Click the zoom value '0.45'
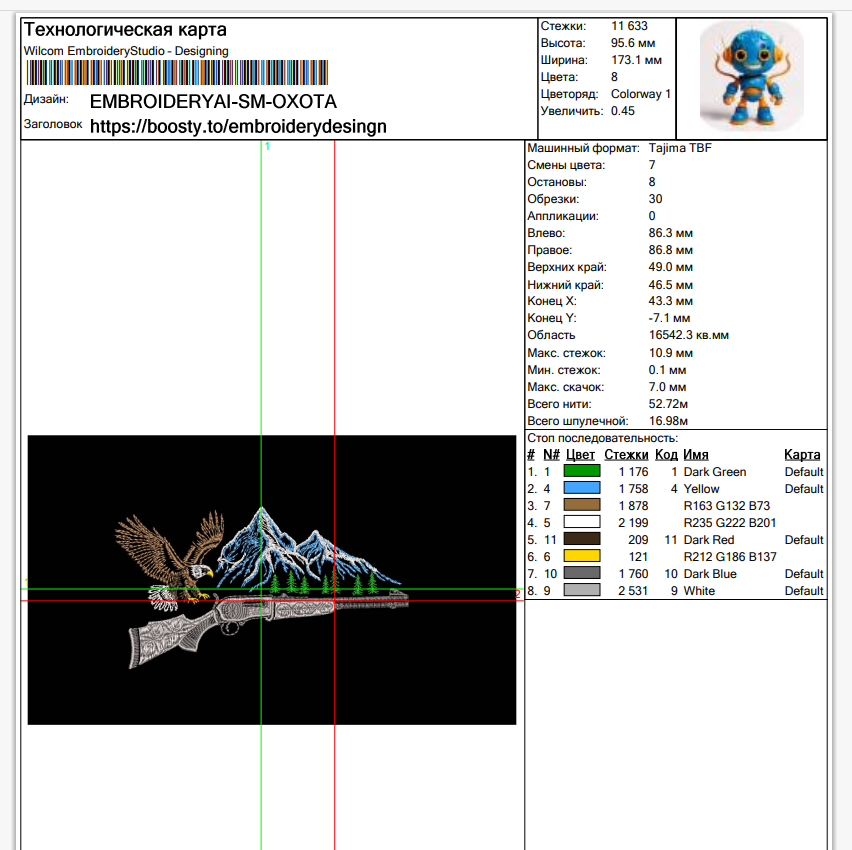The image size is (852, 850). click(x=623, y=111)
